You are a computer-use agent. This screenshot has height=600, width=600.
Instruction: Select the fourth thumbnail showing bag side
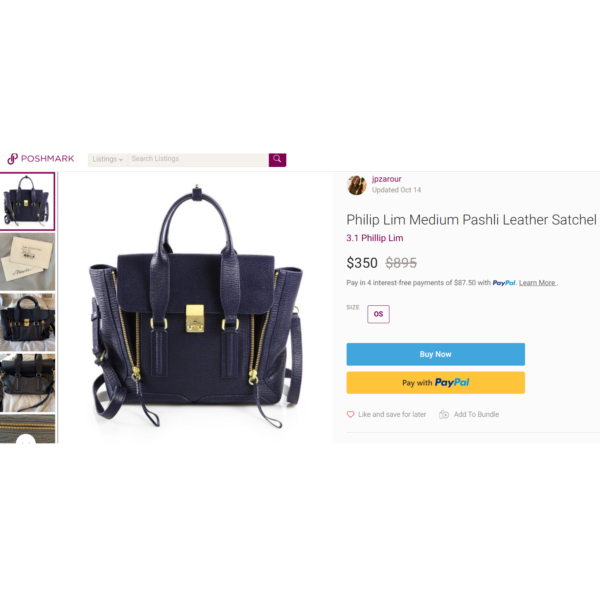tap(28, 383)
